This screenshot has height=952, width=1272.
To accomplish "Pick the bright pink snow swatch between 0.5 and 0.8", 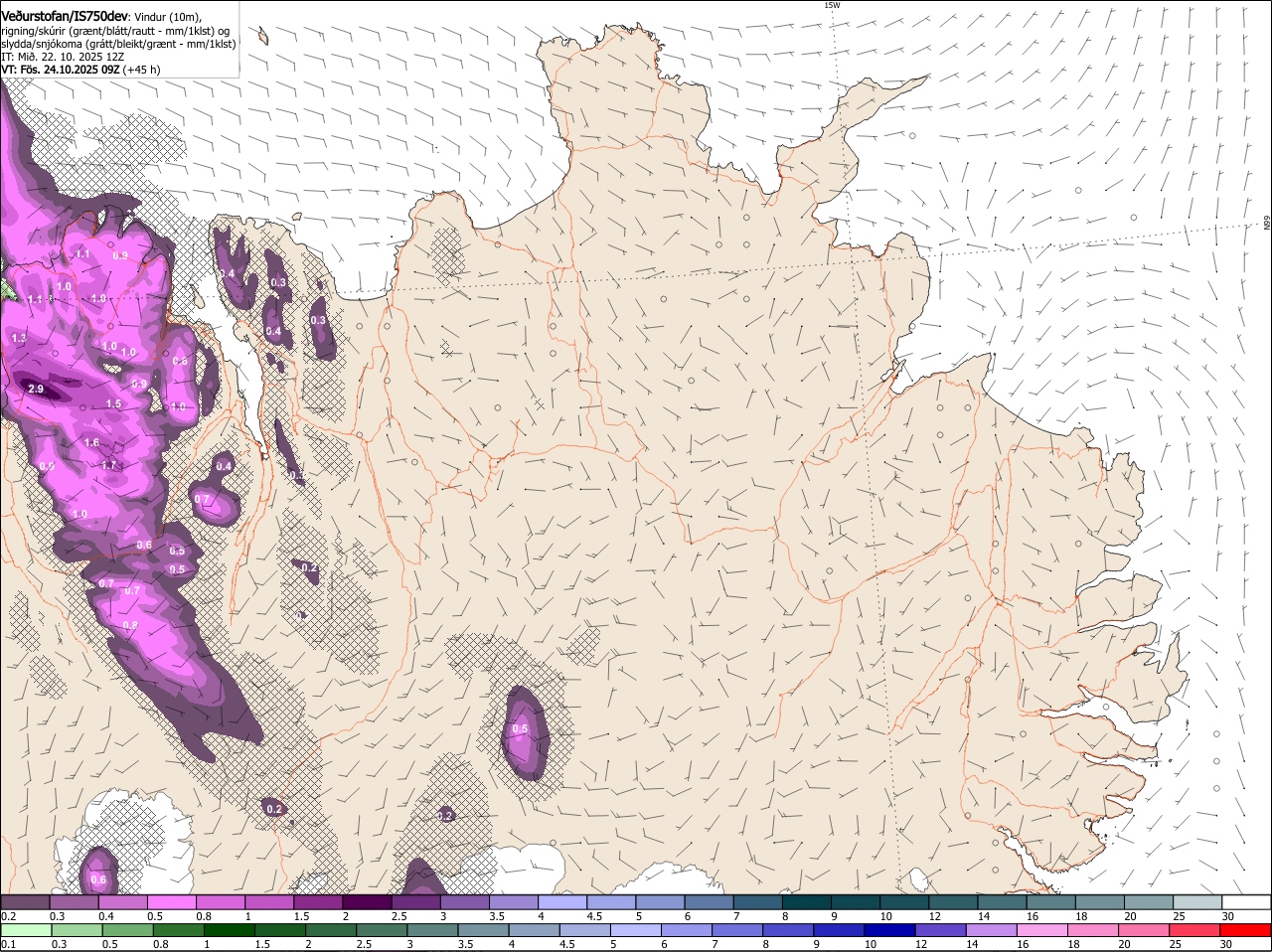I will 172,901.
